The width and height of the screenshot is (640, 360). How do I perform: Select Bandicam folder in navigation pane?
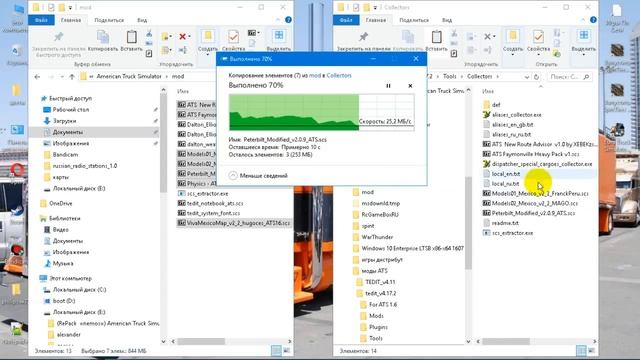click(x=65, y=155)
